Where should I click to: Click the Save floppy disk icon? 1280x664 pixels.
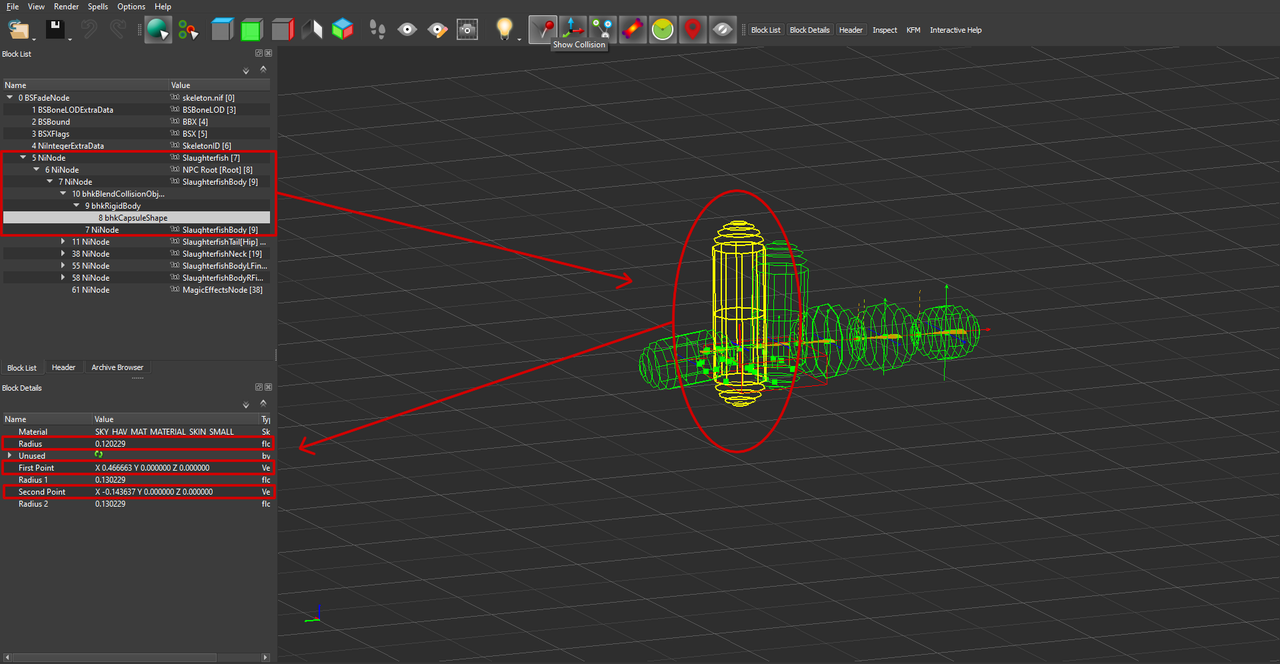coord(54,30)
